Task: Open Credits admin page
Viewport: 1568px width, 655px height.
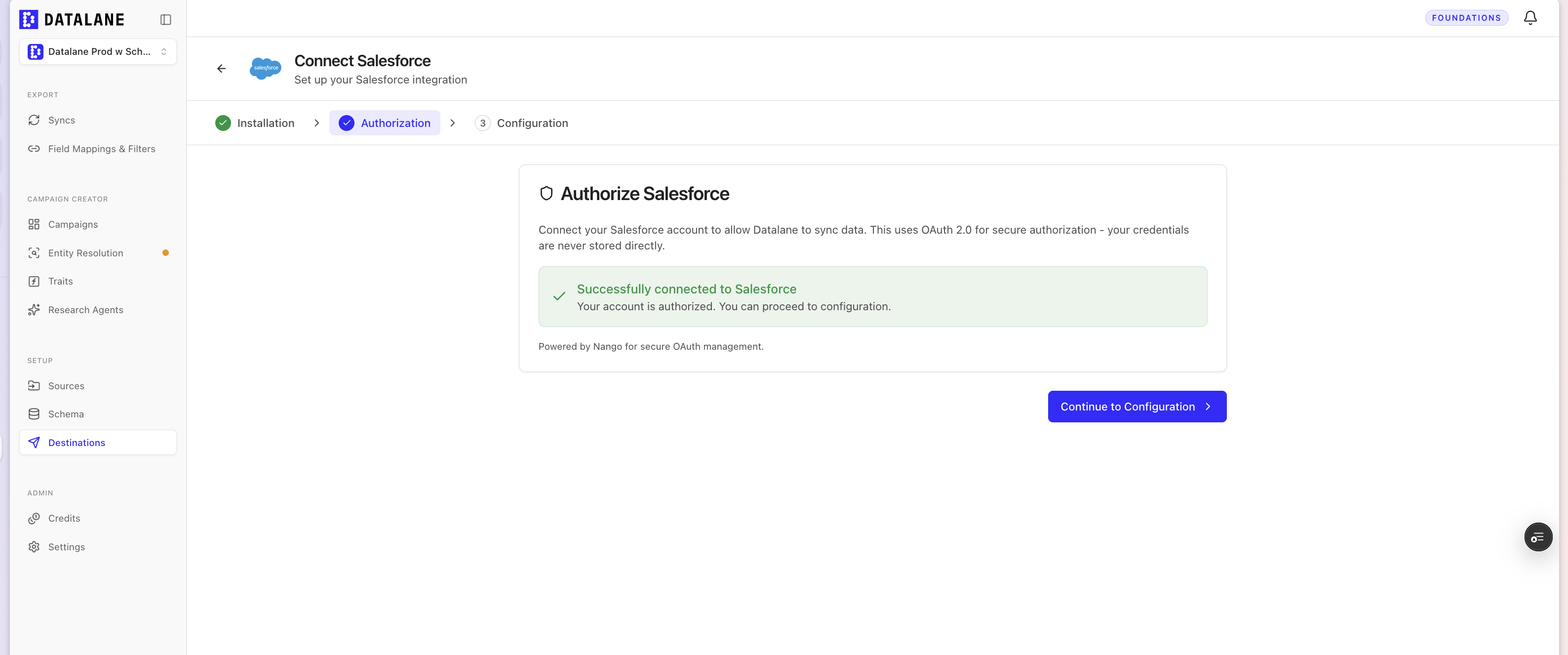Action: [x=98, y=518]
